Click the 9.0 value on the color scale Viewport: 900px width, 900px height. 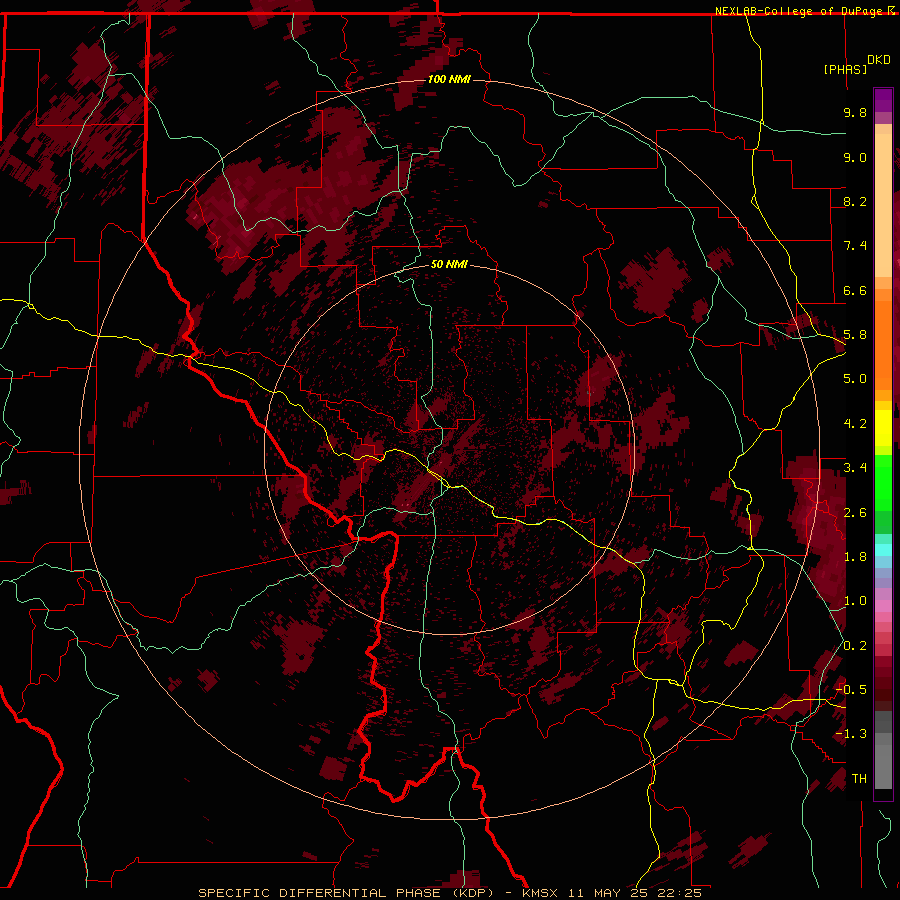pyautogui.click(x=855, y=157)
